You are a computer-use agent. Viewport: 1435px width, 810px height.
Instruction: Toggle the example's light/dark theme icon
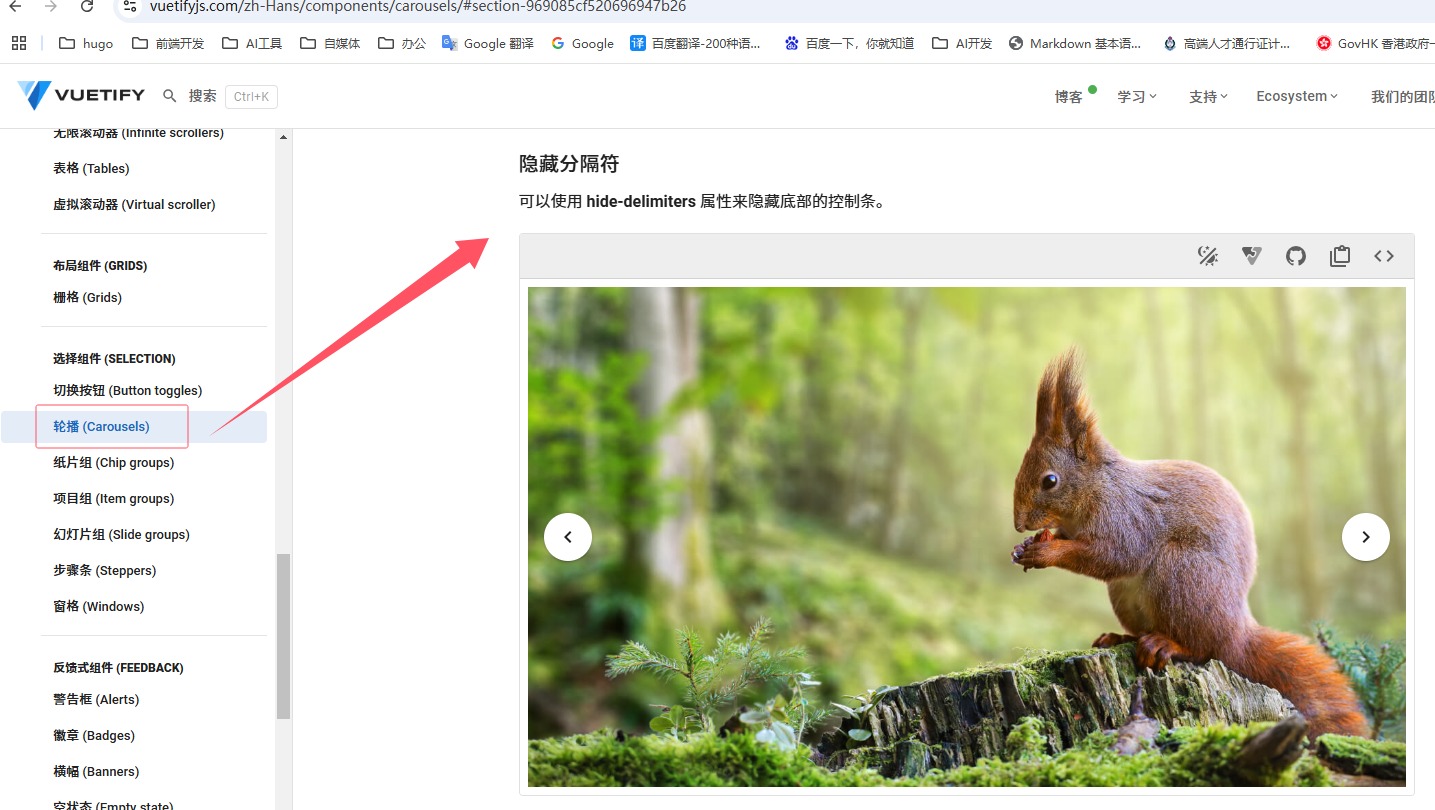click(x=1208, y=256)
